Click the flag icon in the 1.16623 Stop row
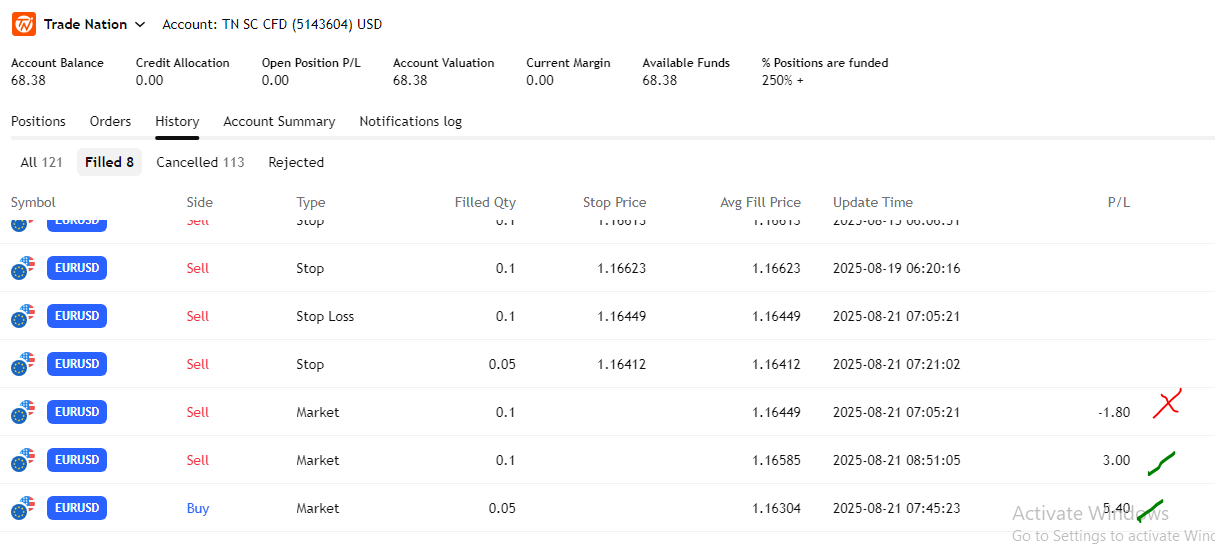 click(x=23, y=269)
